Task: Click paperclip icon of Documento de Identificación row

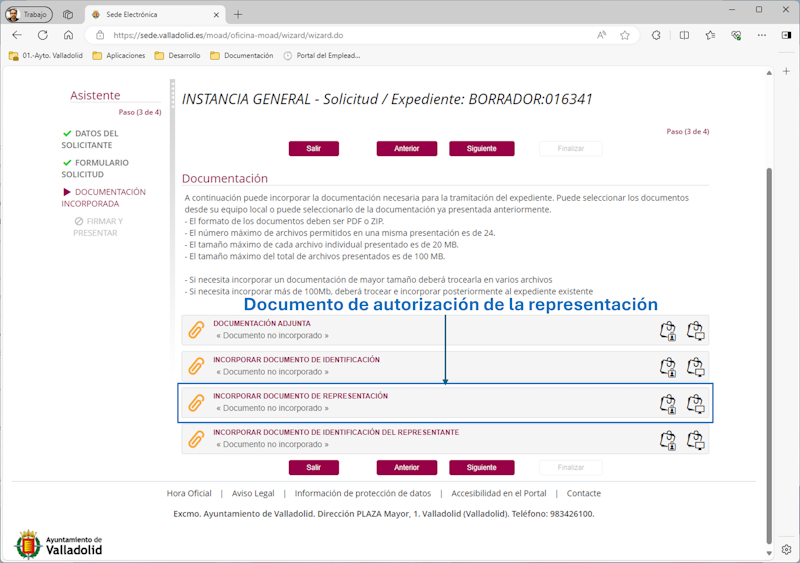Action: (196, 366)
